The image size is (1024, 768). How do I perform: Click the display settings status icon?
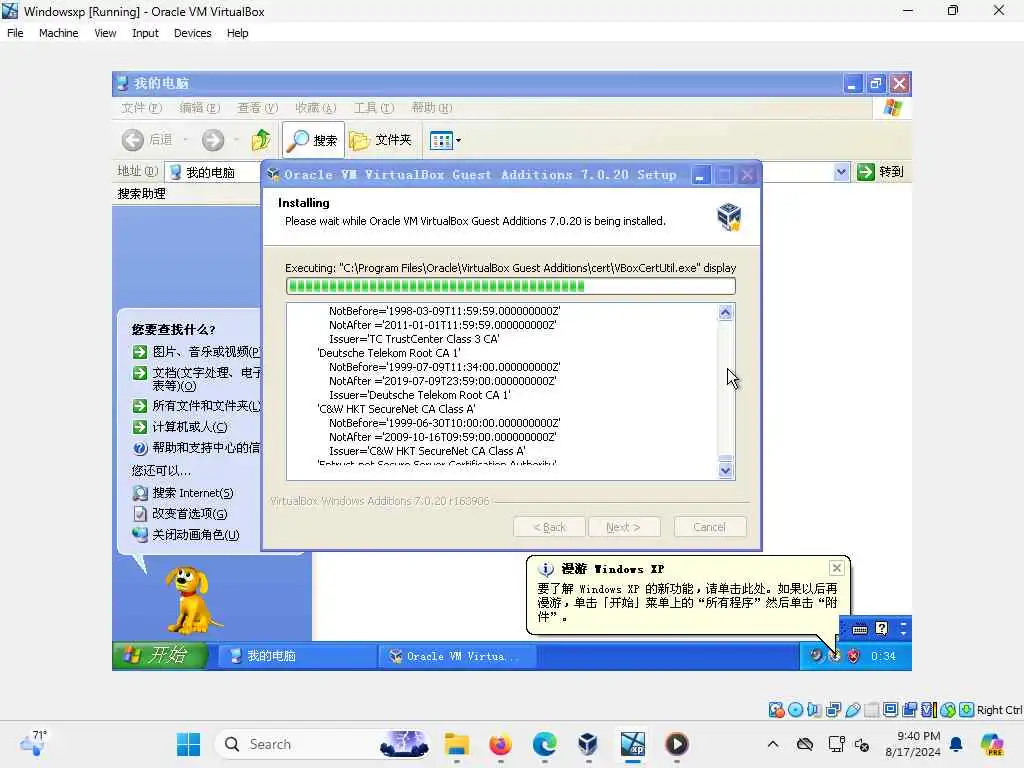[x=890, y=710]
